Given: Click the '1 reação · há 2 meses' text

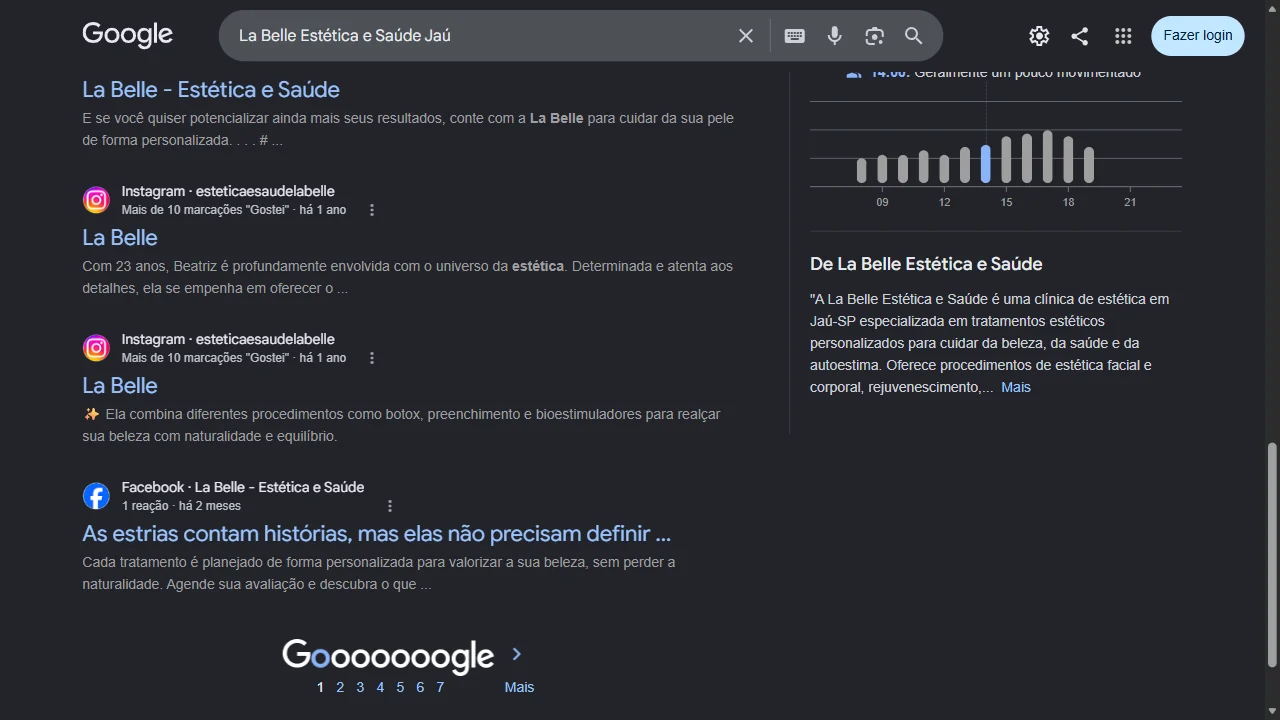Looking at the screenshot, I should pyautogui.click(x=181, y=506).
